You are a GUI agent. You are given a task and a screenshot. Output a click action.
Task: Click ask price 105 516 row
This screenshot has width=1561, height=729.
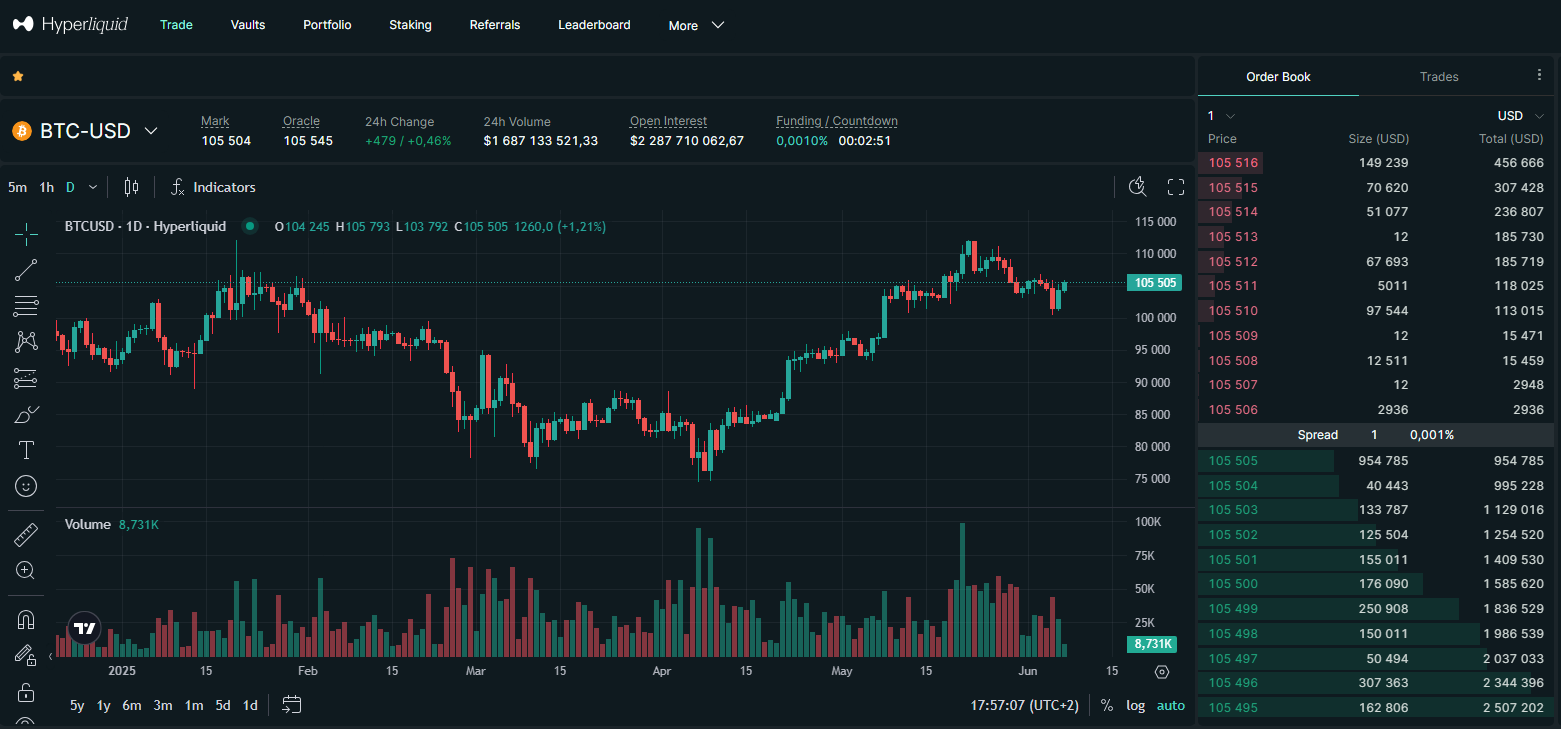tap(1376, 162)
